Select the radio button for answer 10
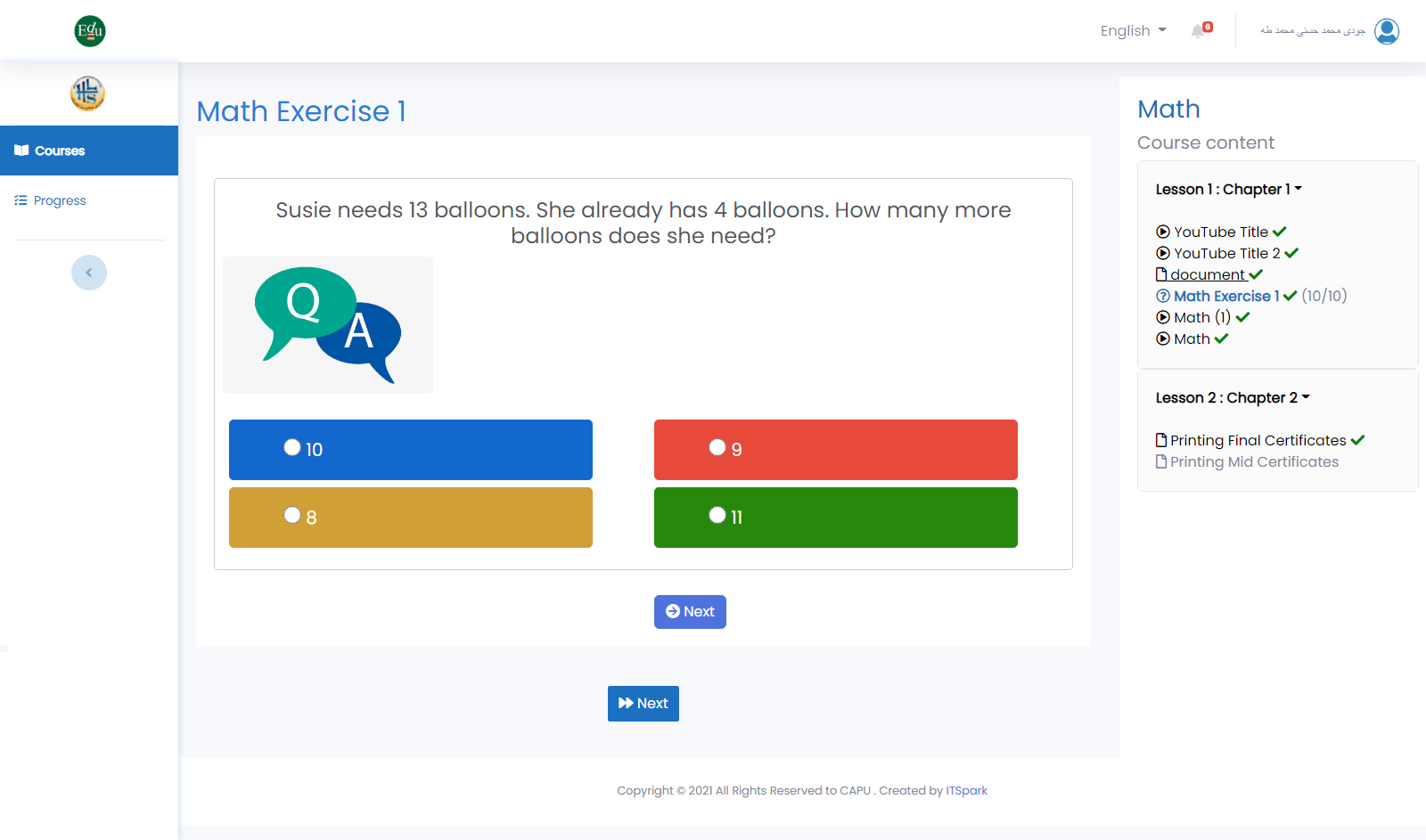 pos(292,447)
